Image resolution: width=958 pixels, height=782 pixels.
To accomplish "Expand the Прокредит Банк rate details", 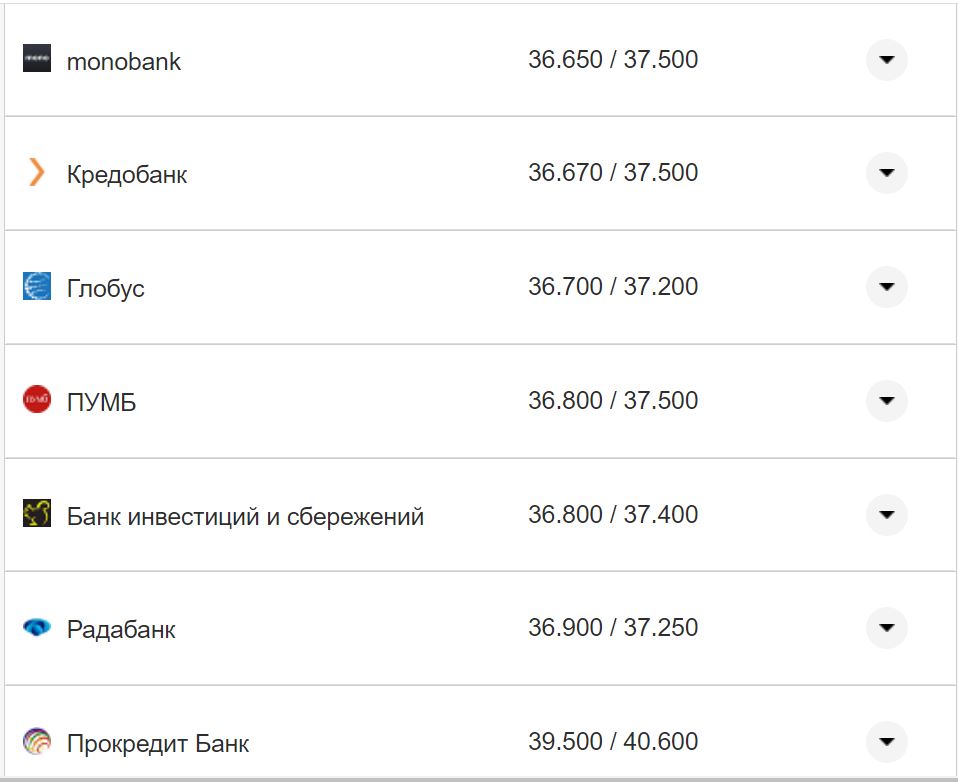I will pos(886,743).
